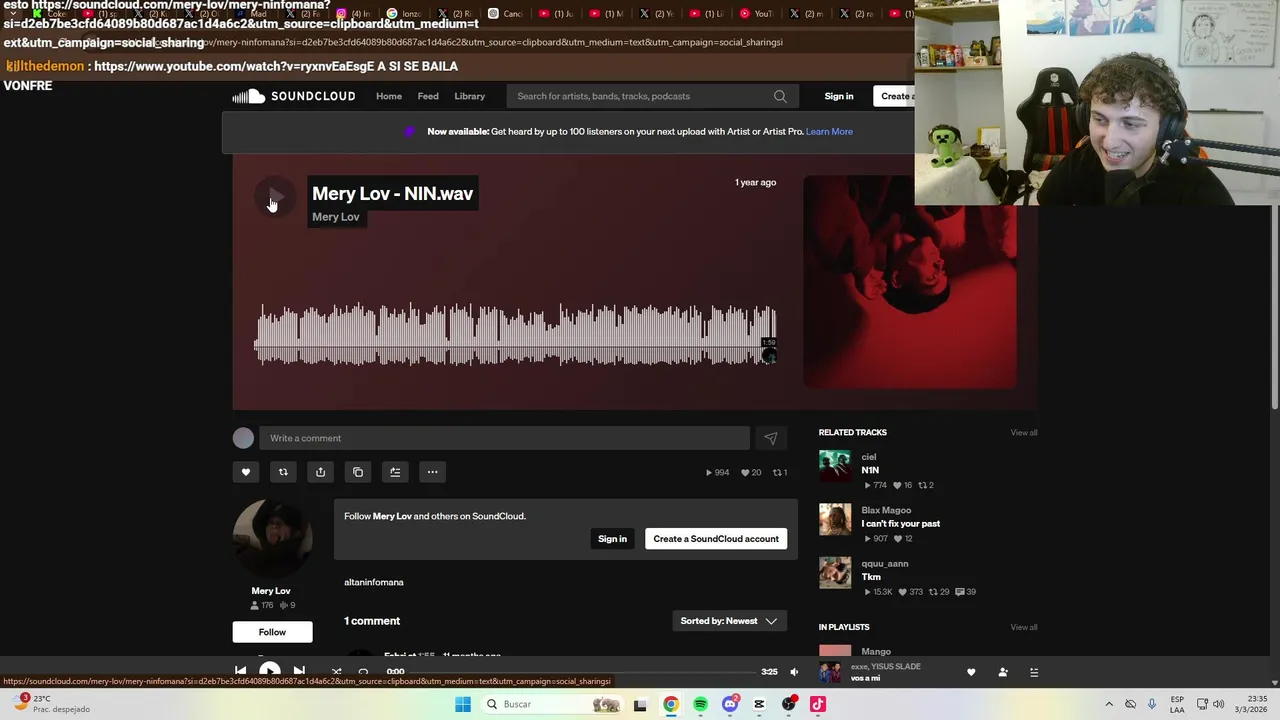Click the Tkm track thumbnail
The image size is (1280, 720).
835,572
